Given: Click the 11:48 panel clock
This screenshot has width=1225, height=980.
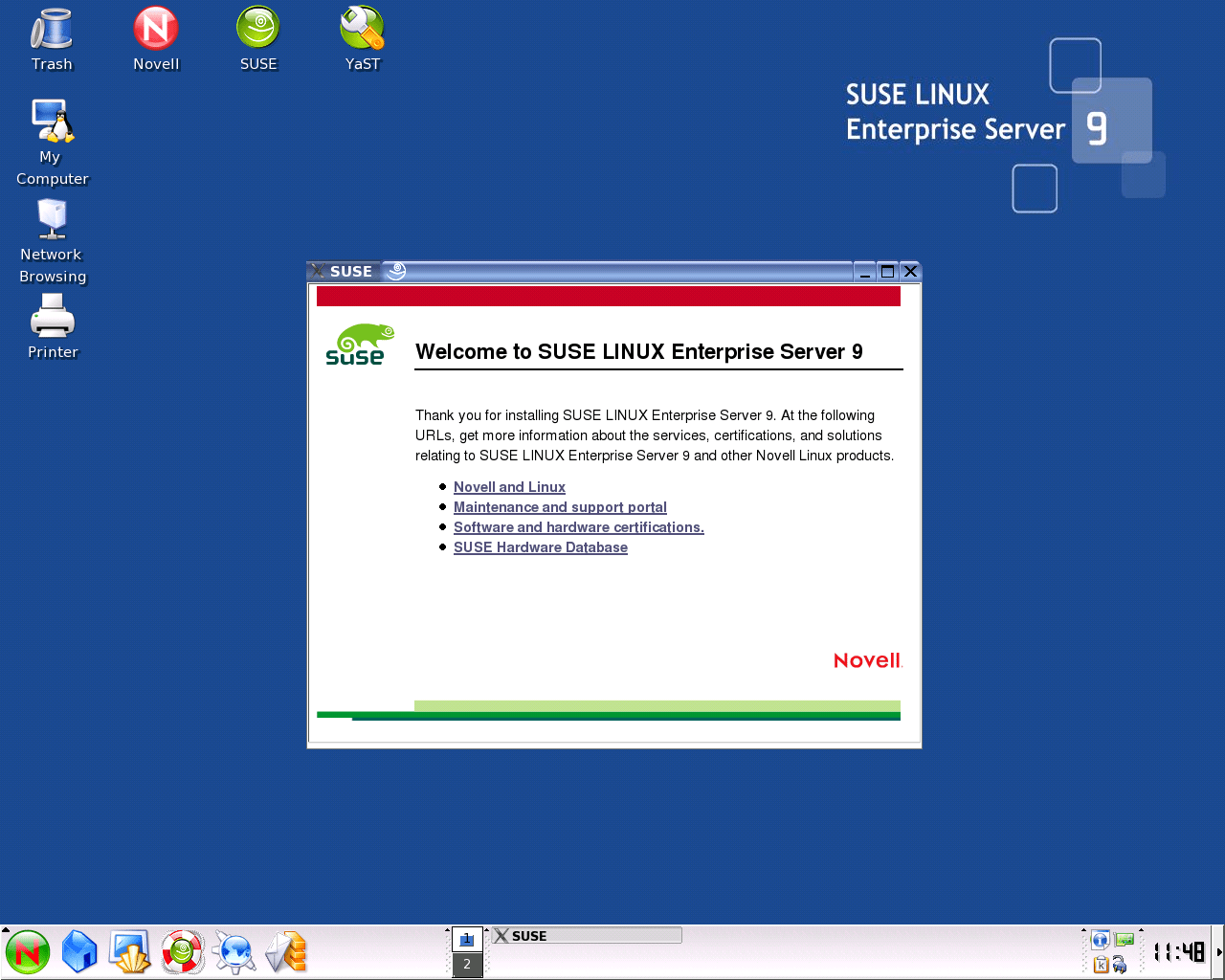Looking at the screenshot, I should tap(1179, 952).
